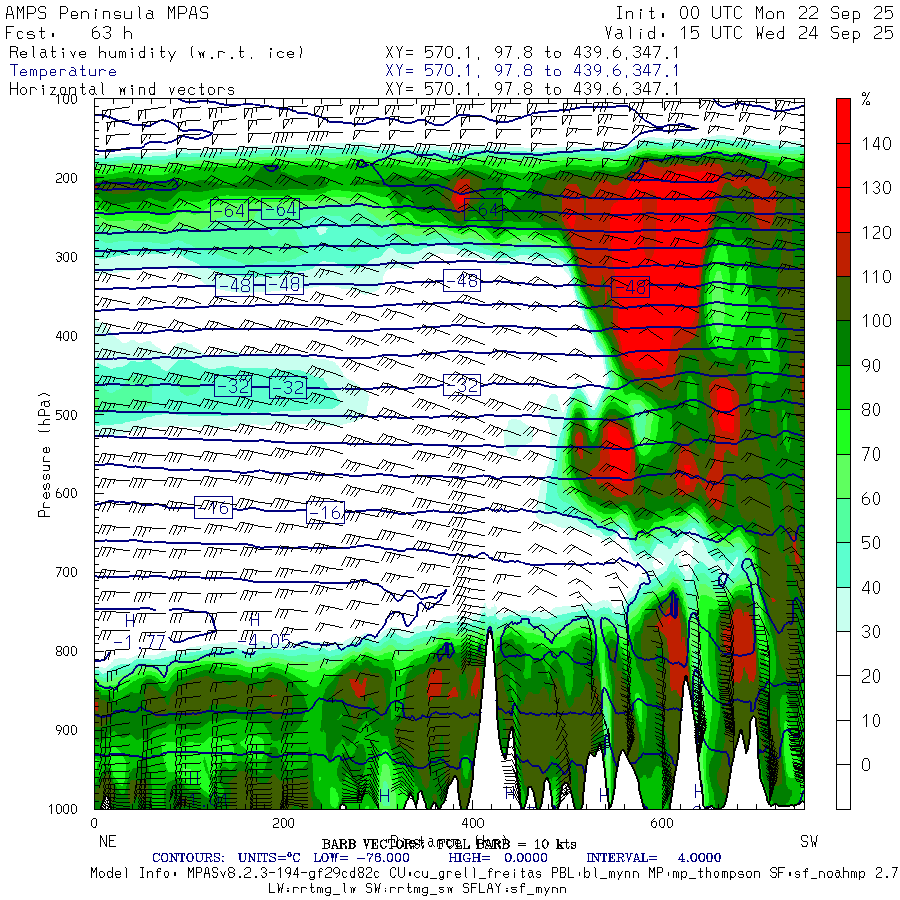Click the 400 tick on the distance axis
The height and width of the screenshot is (900, 900).
click(x=472, y=823)
